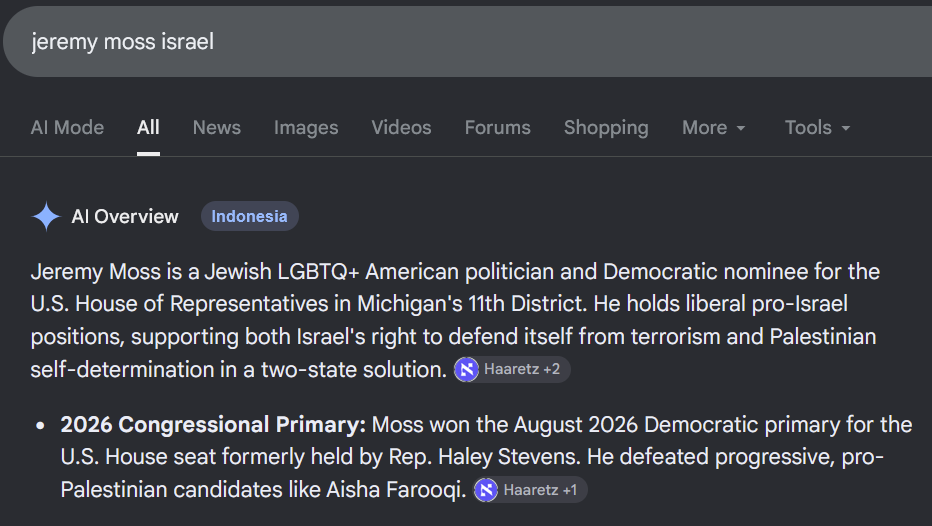Switch to AI Mode tab
This screenshot has width=932, height=526.
point(67,128)
